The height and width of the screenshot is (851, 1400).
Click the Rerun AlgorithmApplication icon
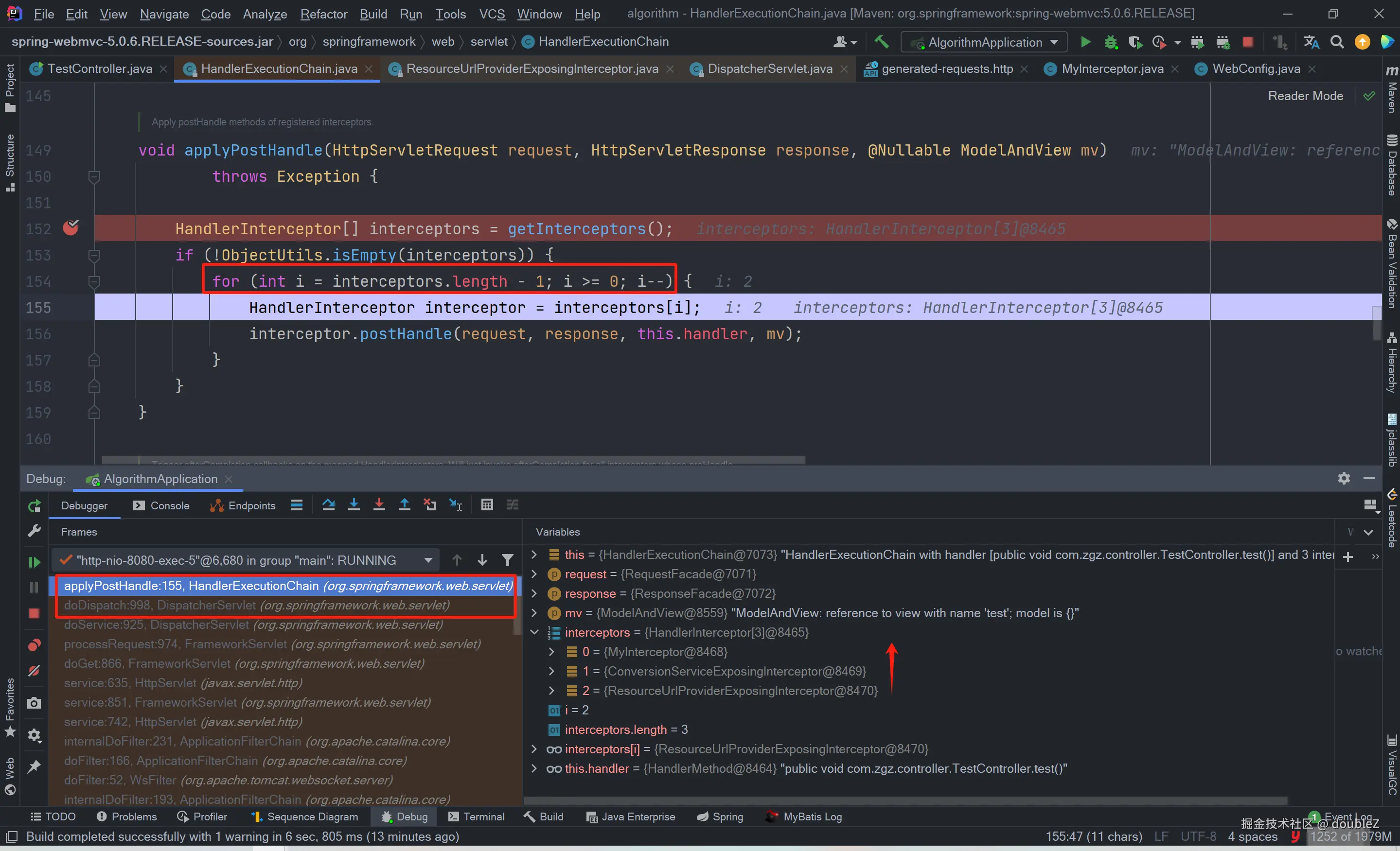point(34,506)
